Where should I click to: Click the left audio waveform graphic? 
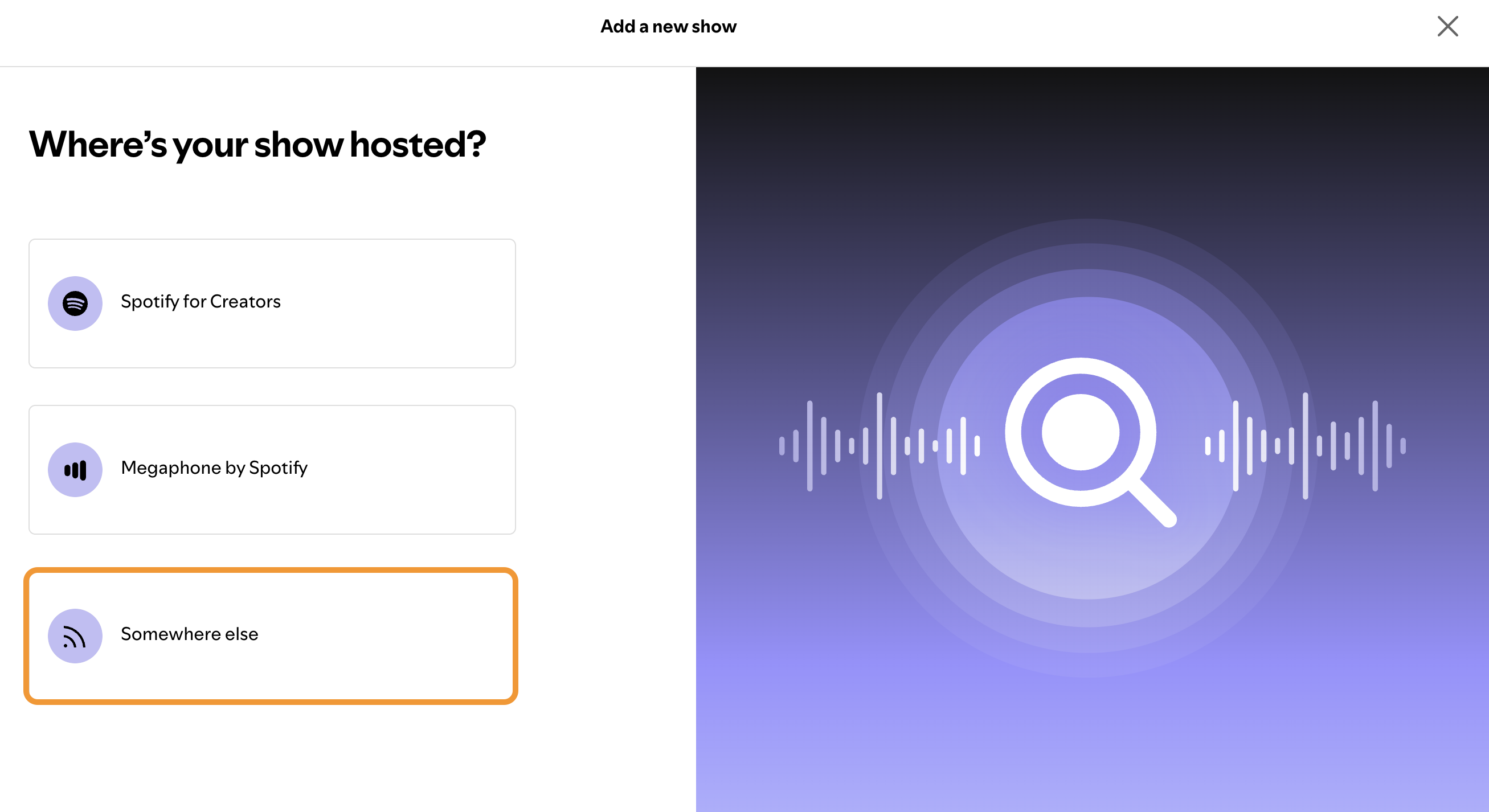pyautogui.click(x=879, y=446)
